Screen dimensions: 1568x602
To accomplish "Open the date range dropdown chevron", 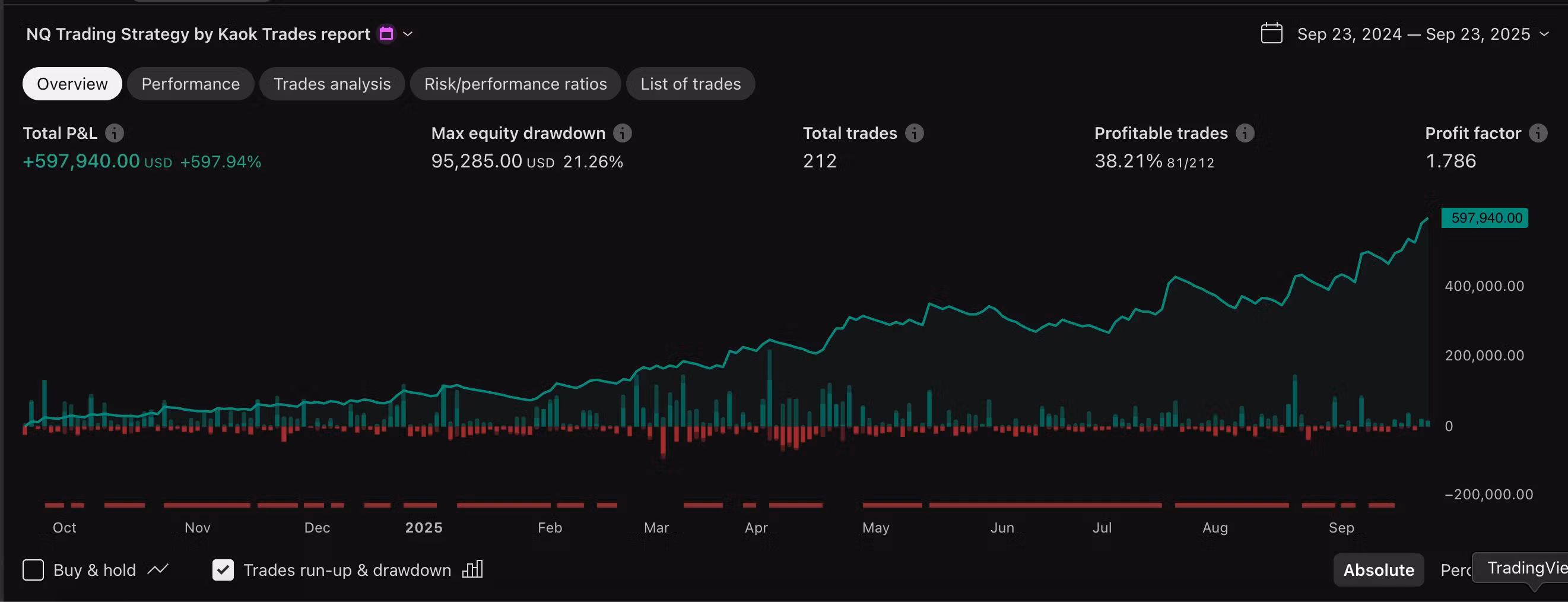I will [1544, 34].
